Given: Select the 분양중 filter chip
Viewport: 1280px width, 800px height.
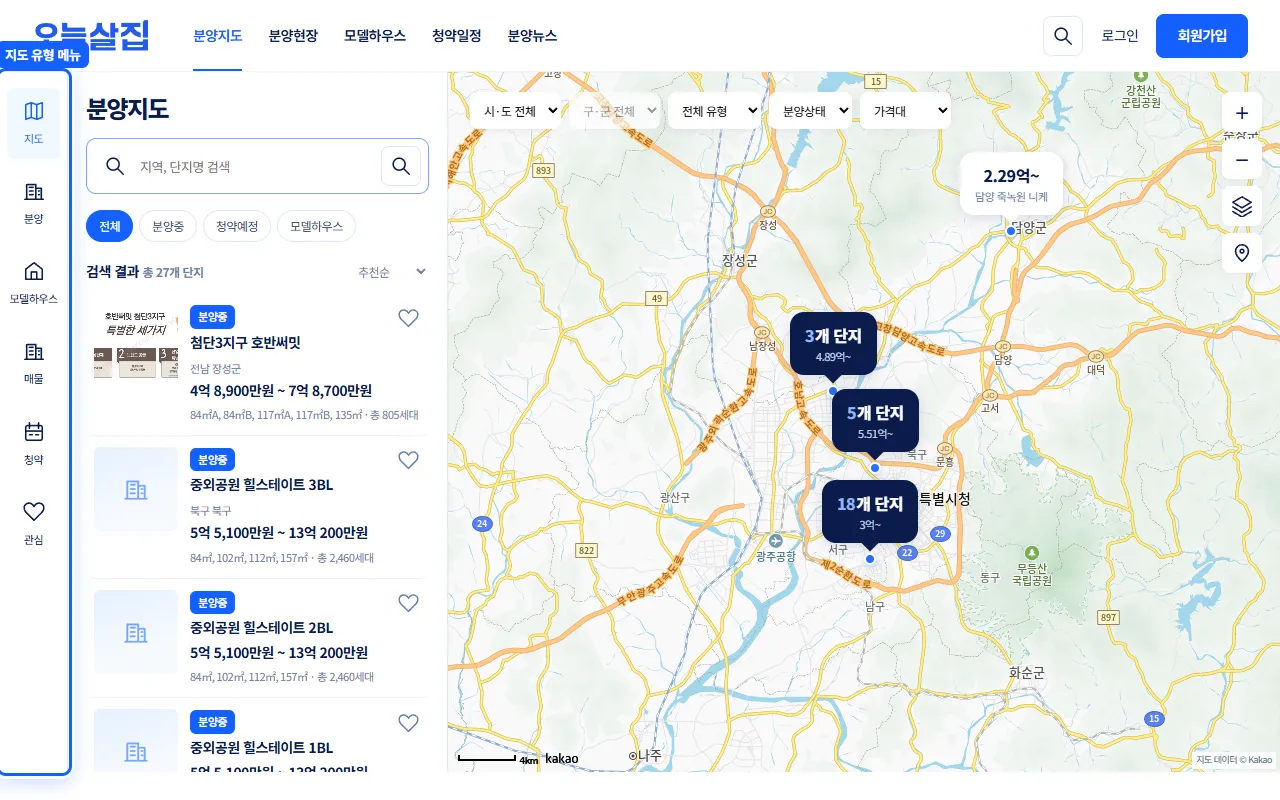Looking at the screenshot, I should pos(168,226).
